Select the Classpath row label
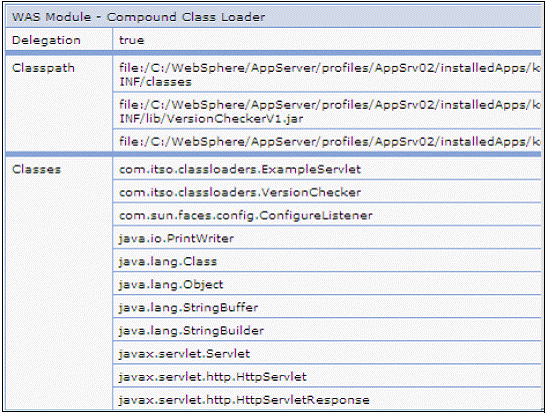 click(43, 68)
